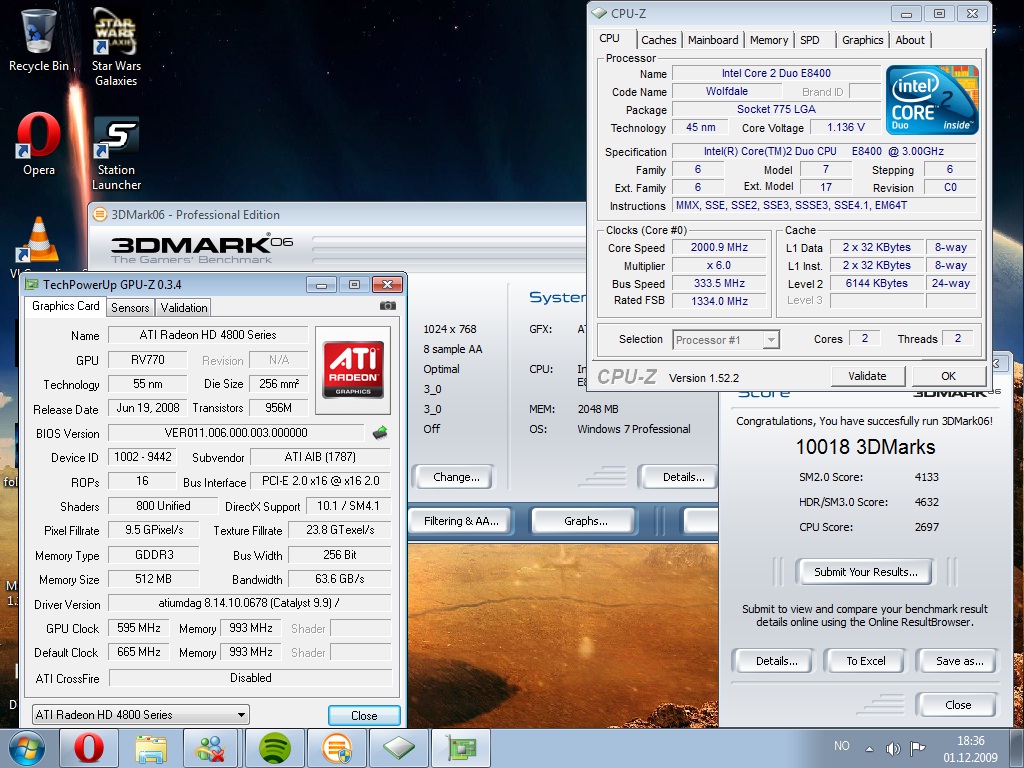Click the 10018 3DMarks score text
The height and width of the screenshot is (768, 1024).
(x=865, y=447)
